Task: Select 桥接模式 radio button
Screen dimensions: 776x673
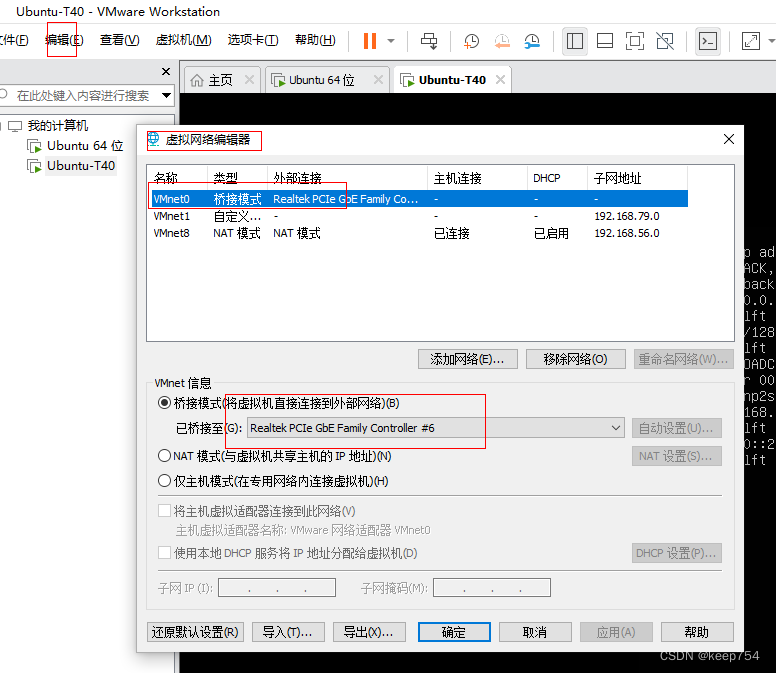Action: click(164, 403)
